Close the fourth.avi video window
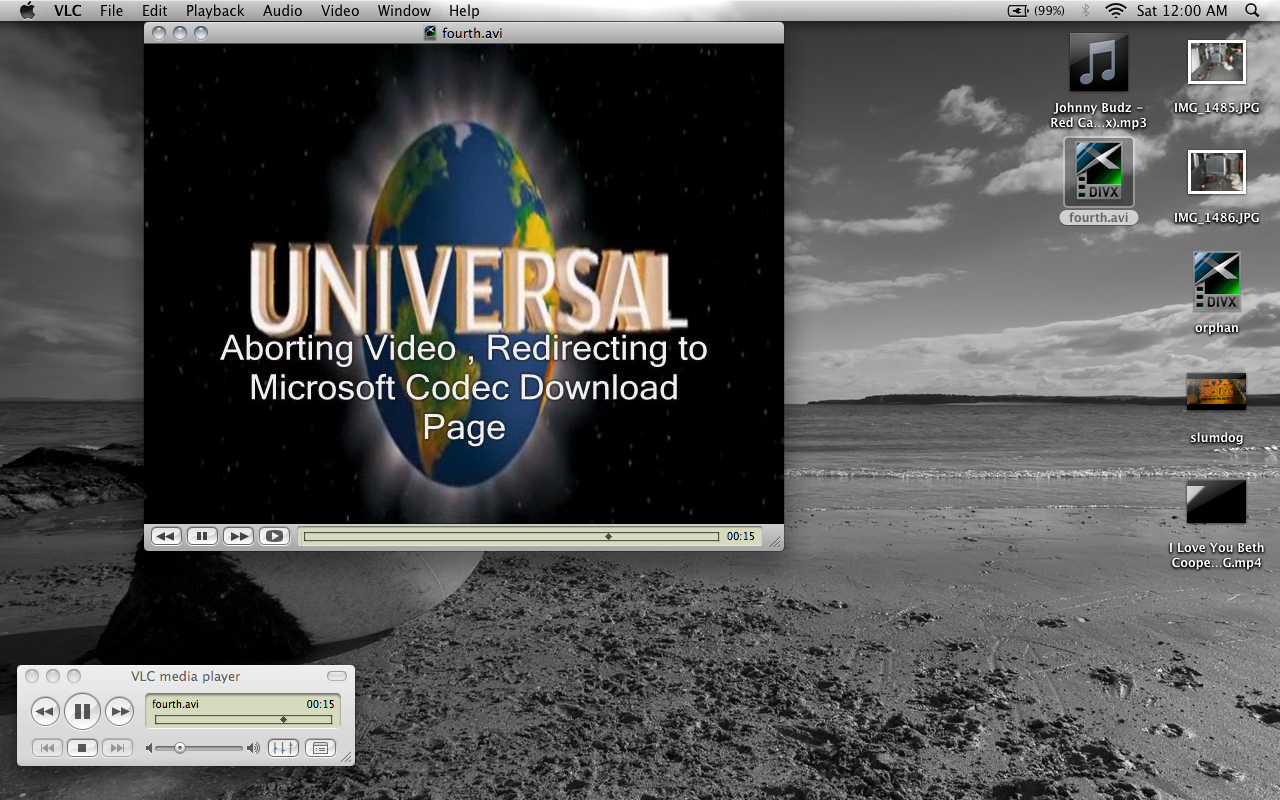This screenshot has width=1280, height=800. 158,33
